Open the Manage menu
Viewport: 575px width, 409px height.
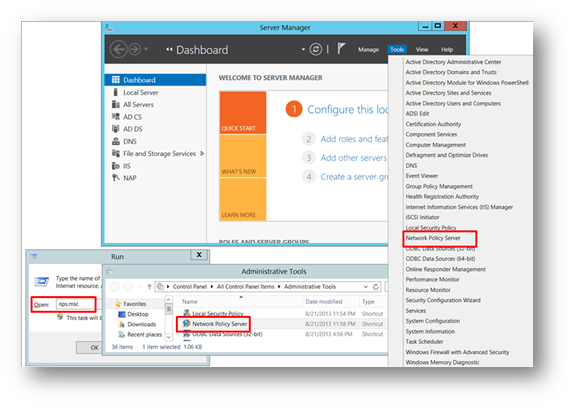(368, 50)
